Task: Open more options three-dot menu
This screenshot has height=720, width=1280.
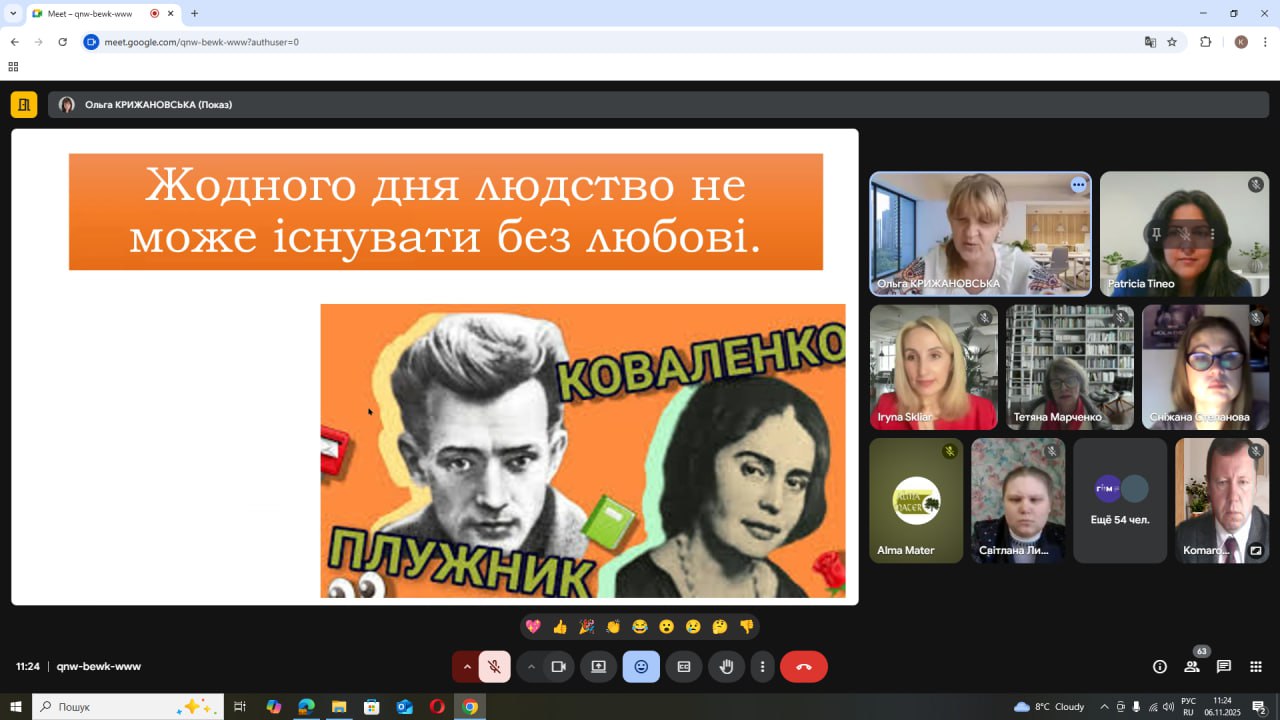Action: point(763,667)
